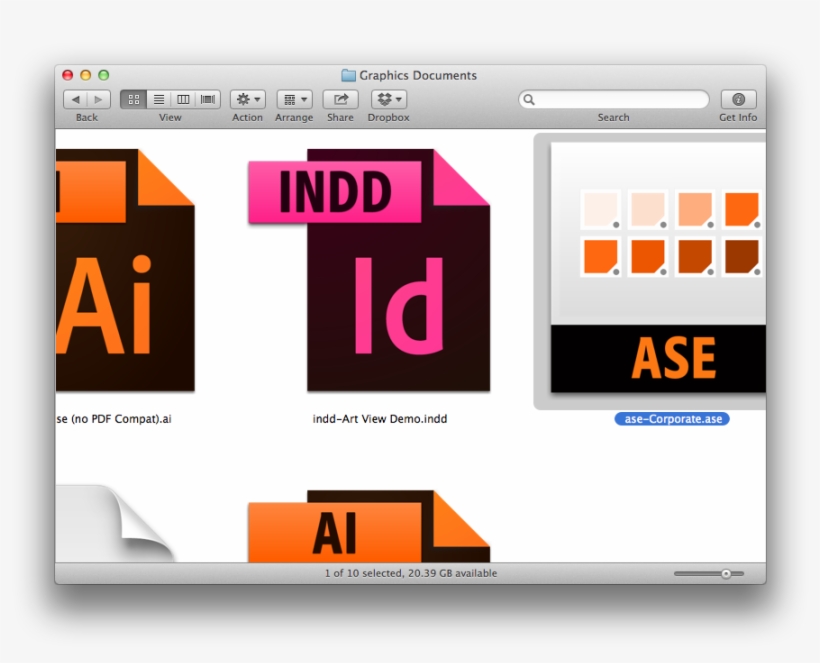Viewport: 820px width, 663px height.
Task: Click the file name indd-Art View Demo.indd
Action: (x=380, y=419)
